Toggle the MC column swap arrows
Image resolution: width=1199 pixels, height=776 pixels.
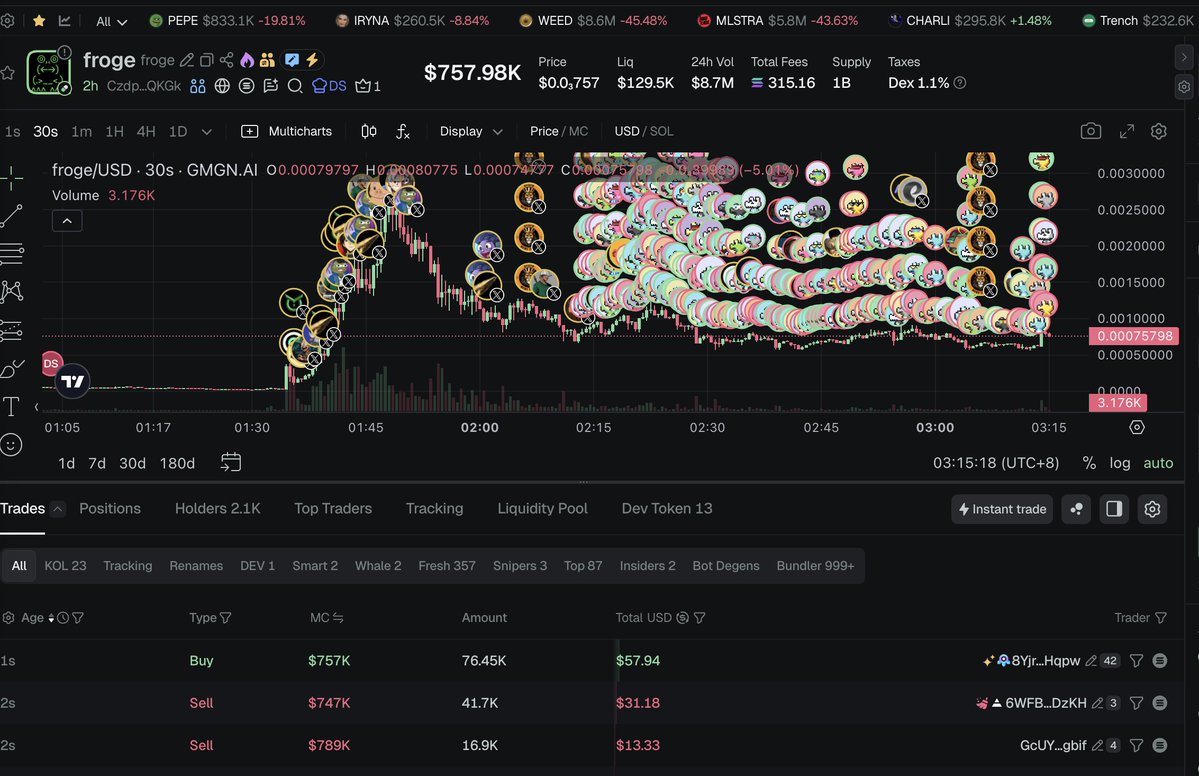(338, 618)
